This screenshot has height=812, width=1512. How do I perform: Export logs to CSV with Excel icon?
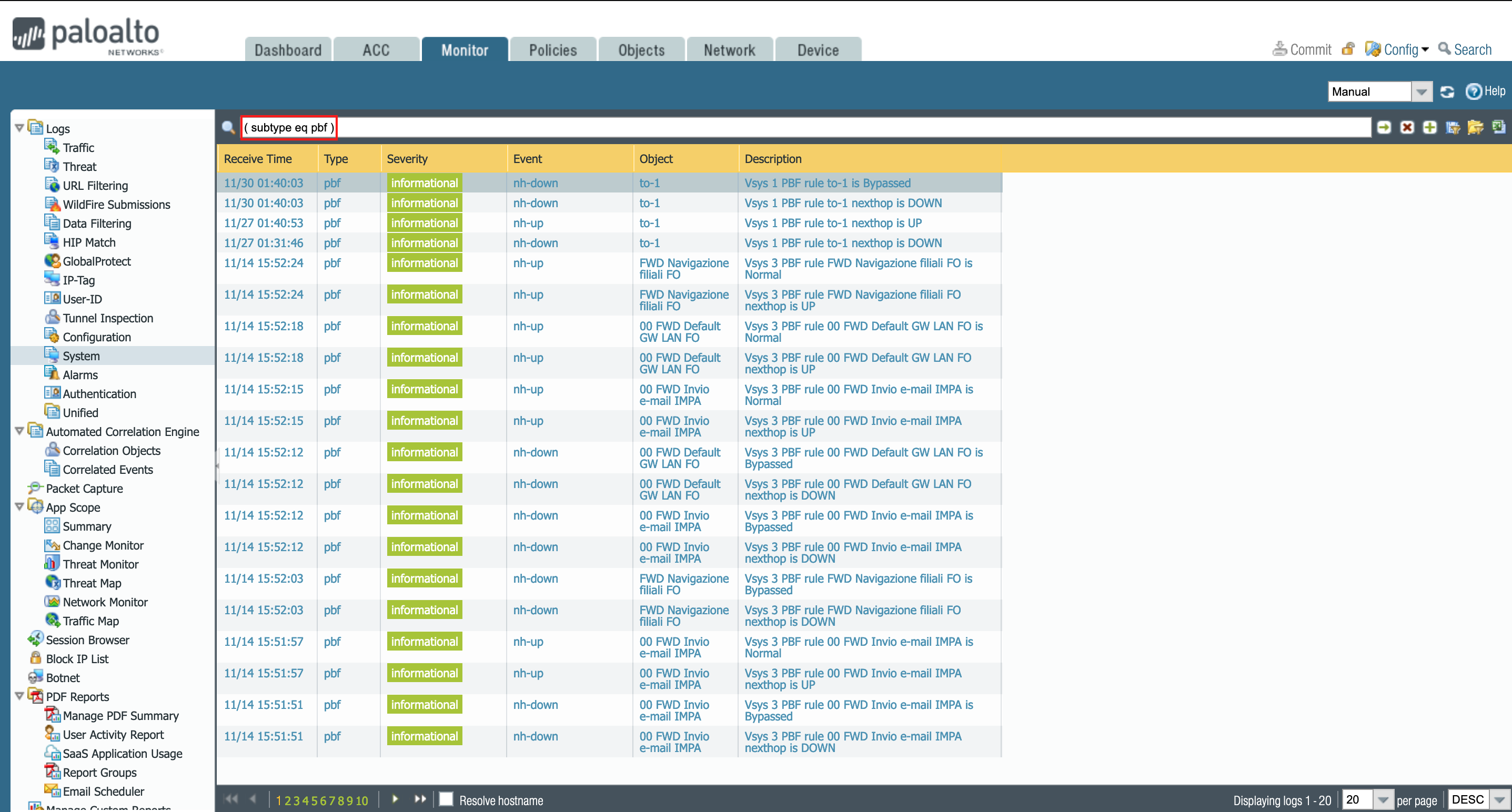point(1499,127)
